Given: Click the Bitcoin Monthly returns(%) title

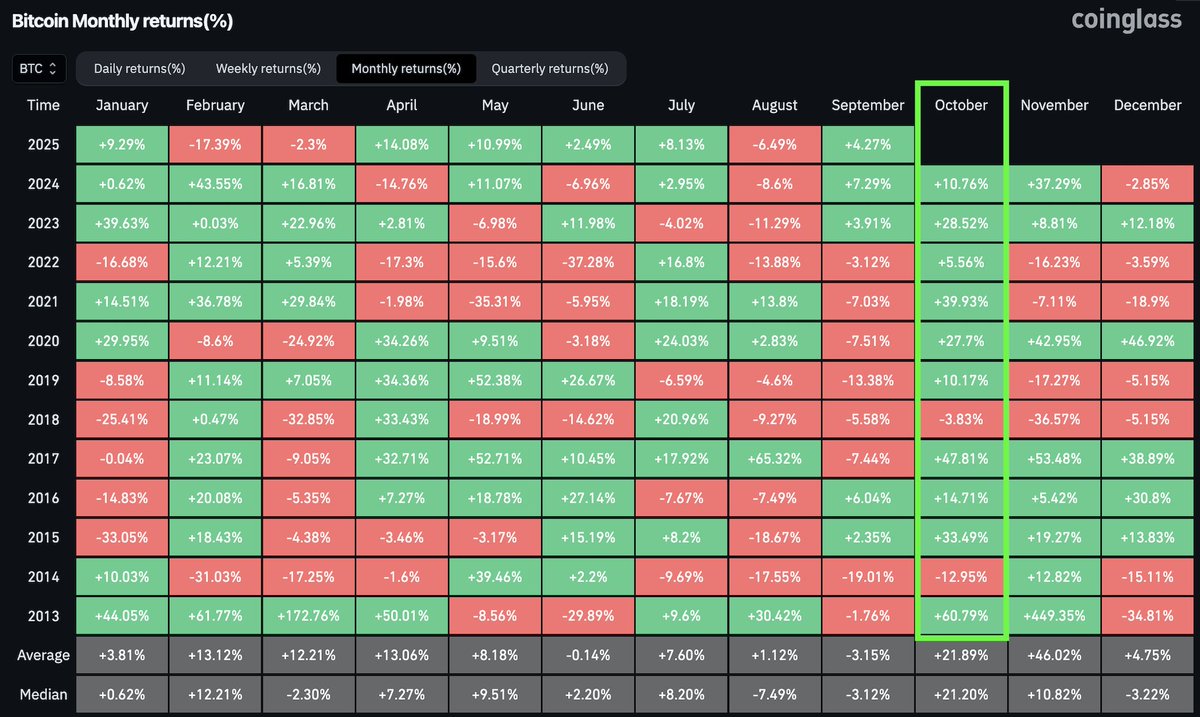Looking at the screenshot, I should pos(122,20).
